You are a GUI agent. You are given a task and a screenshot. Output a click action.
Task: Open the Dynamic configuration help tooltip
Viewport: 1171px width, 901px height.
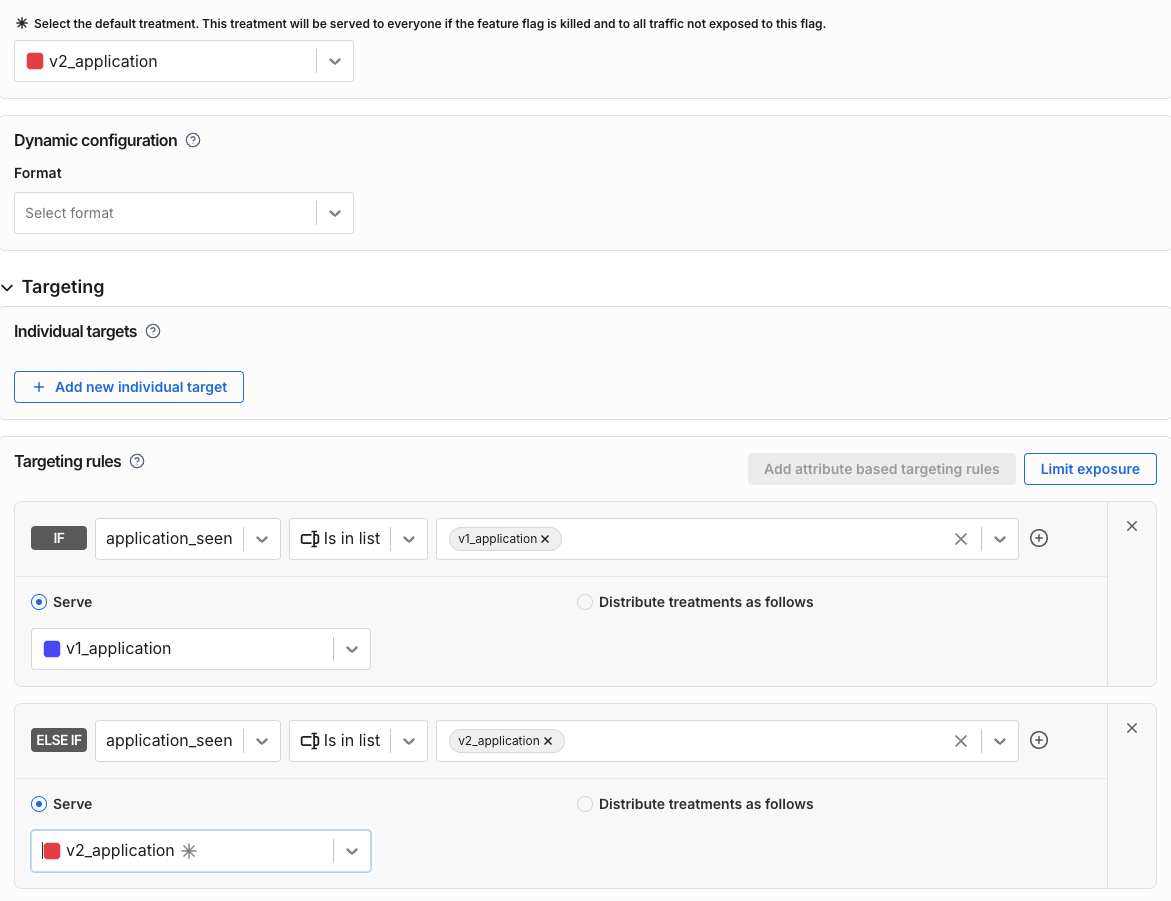point(192,140)
